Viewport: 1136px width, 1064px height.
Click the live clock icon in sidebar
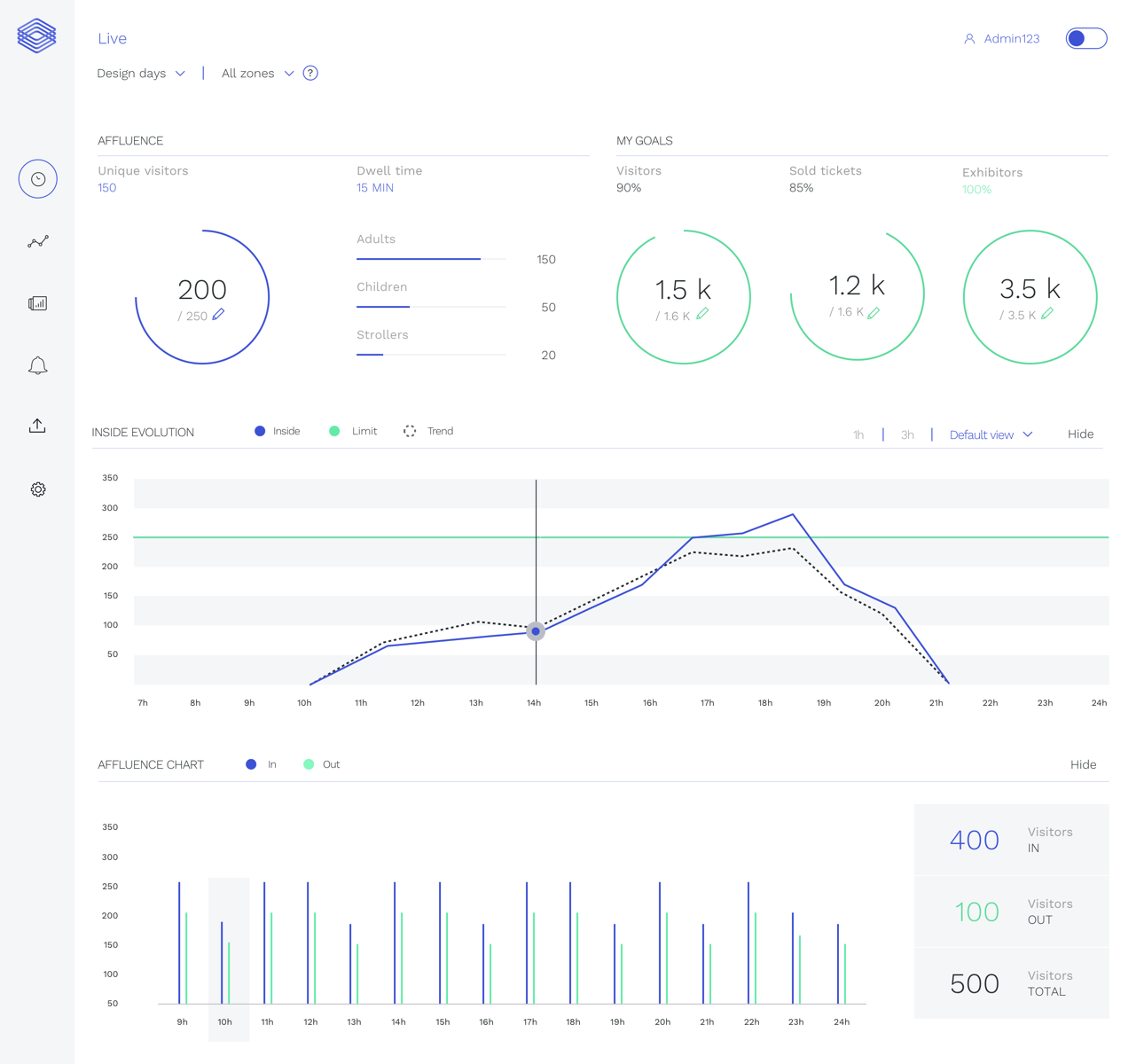click(38, 179)
